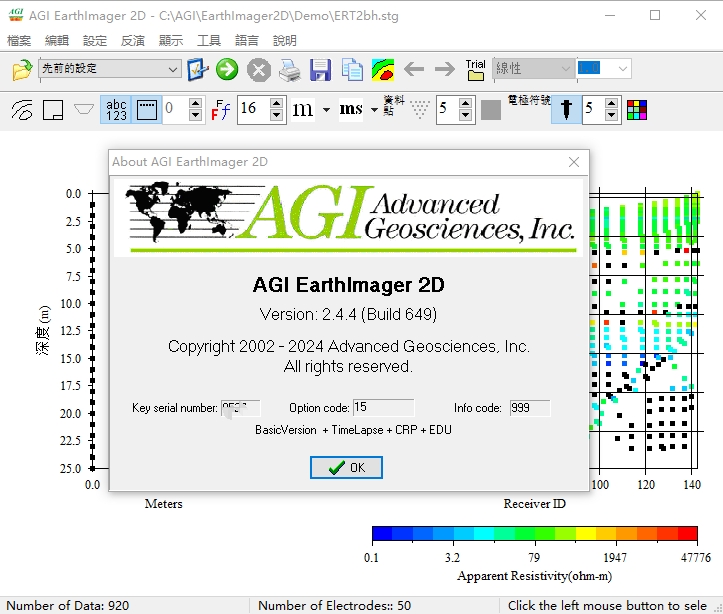Click the gray square swatch
The height and width of the screenshot is (614, 723).
[x=491, y=110]
